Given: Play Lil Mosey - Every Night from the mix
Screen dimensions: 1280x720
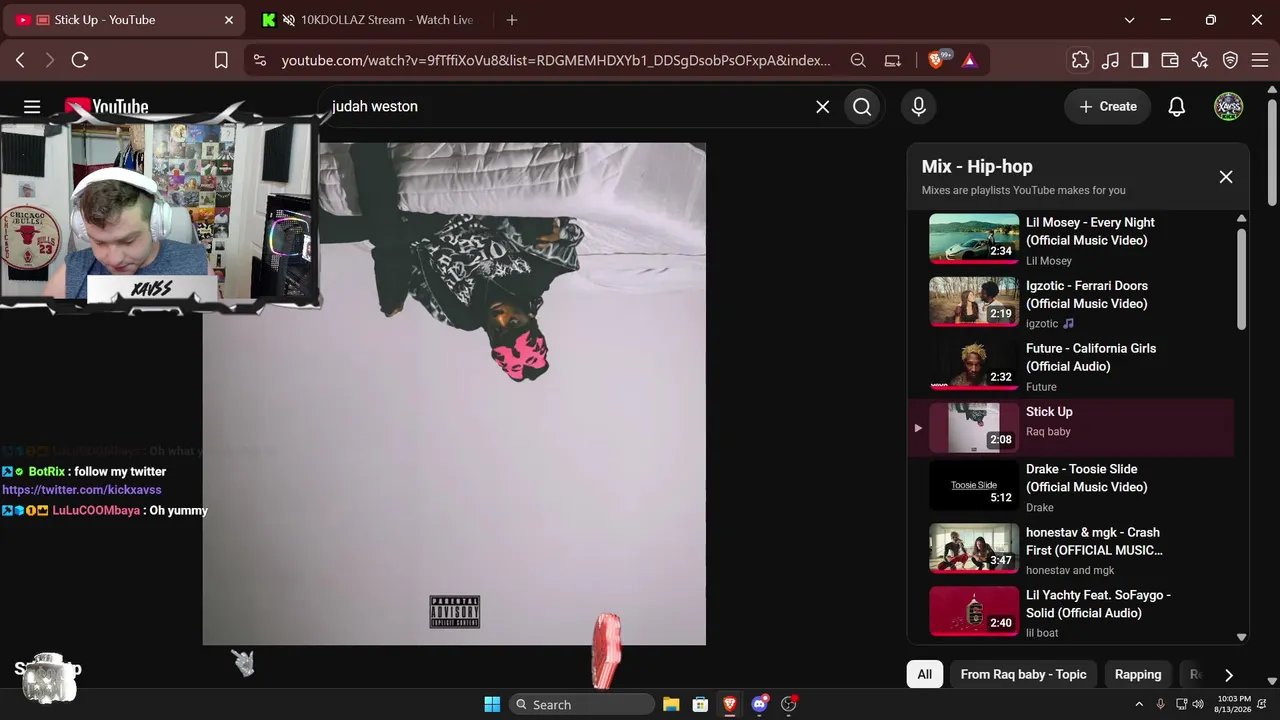Looking at the screenshot, I should [1070, 240].
